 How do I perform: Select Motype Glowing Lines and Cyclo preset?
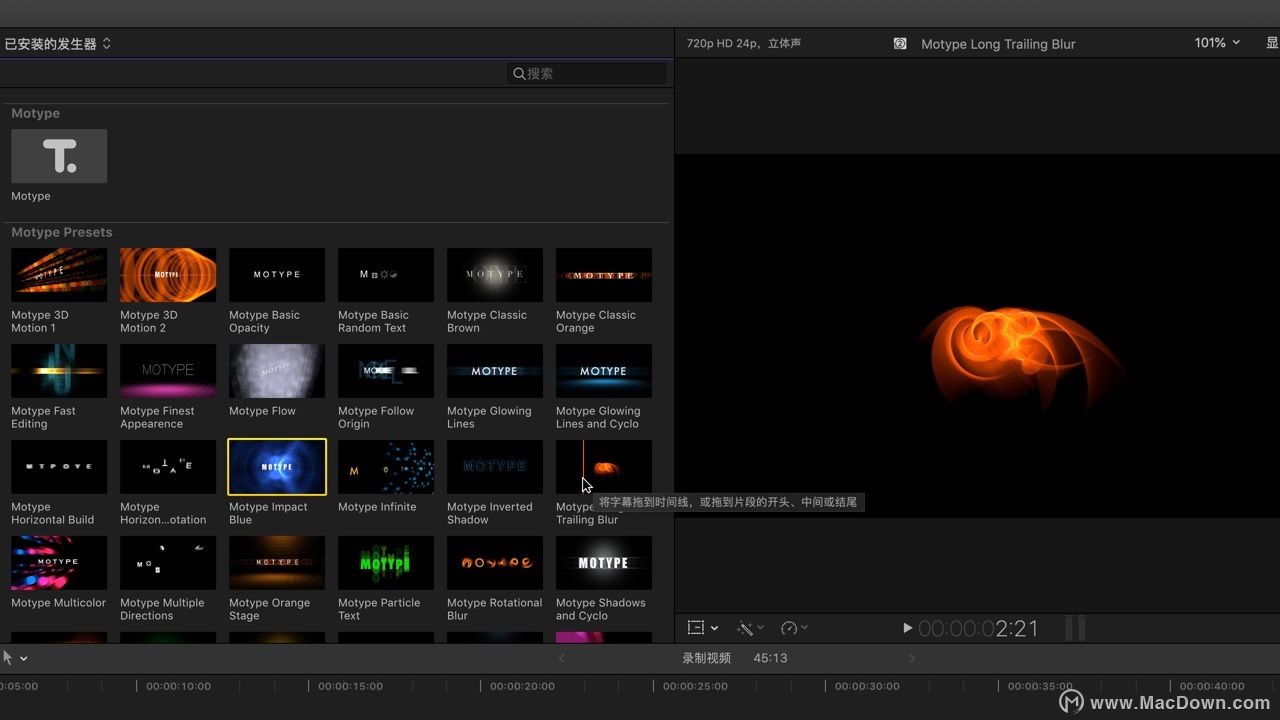604,371
